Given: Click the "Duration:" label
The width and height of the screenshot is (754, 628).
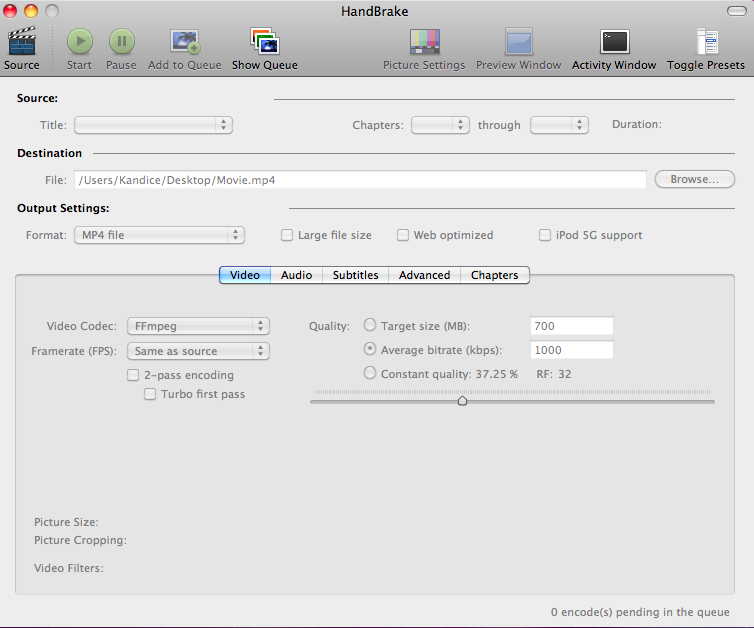Looking at the screenshot, I should point(637,125).
